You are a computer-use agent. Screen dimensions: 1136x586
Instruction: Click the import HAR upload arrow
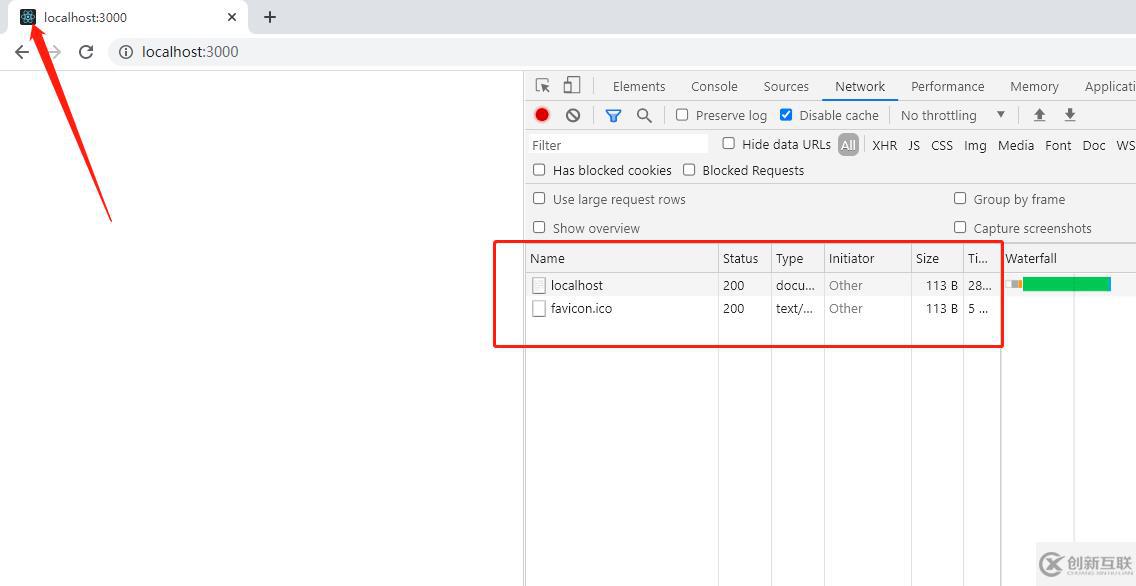tap(1039, 115)
